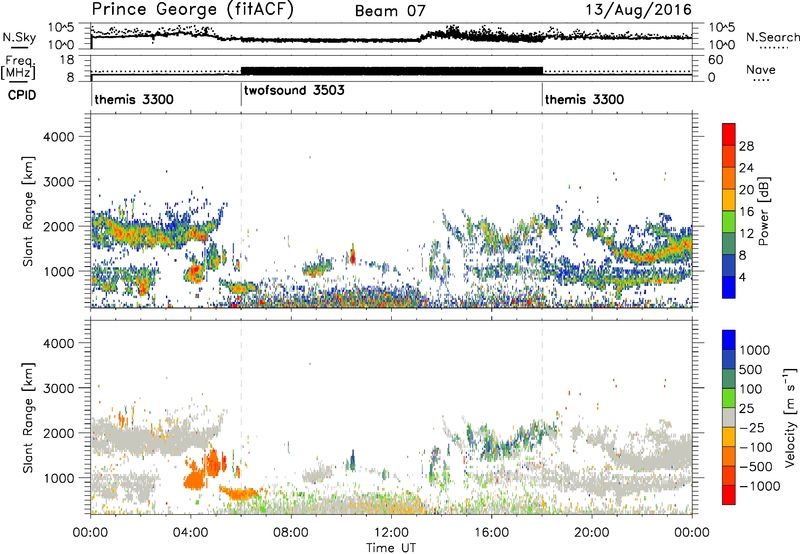Click the Nave legend label
Image resolution: width=800 pixels, height=554 pixels.
coord(760,69)
